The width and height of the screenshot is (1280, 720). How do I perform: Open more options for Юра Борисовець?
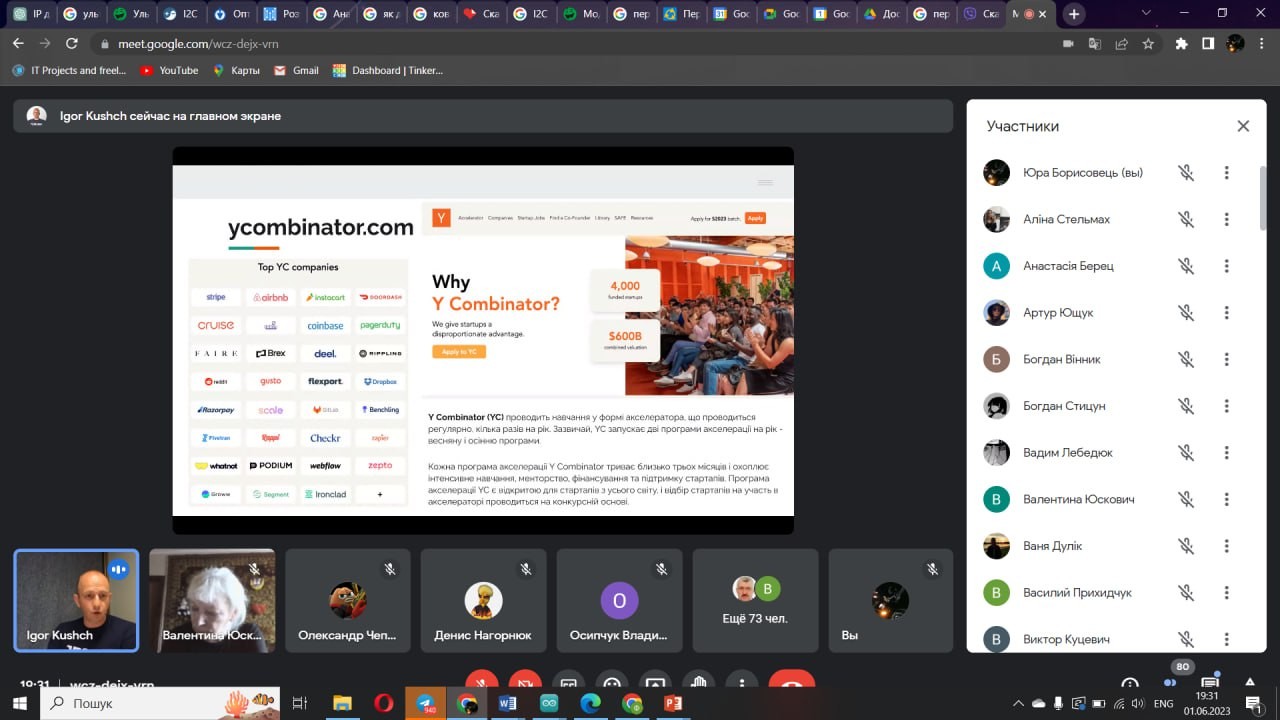point(1226,173)
